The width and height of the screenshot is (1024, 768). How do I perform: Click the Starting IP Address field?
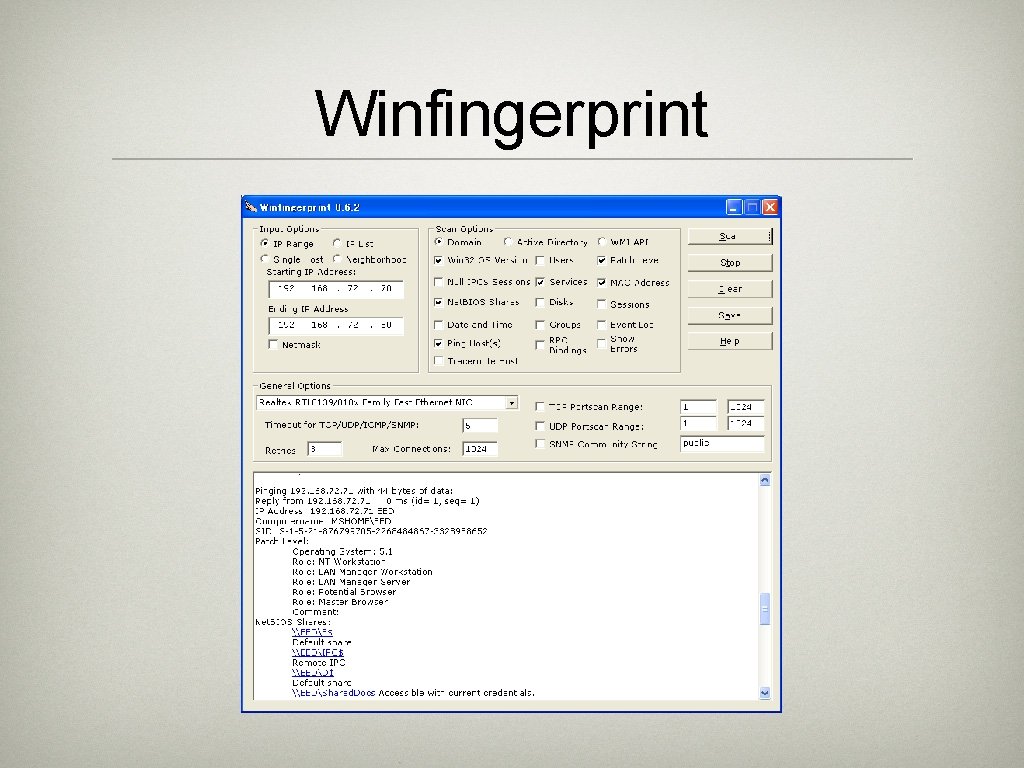click(x=336, y=289)
